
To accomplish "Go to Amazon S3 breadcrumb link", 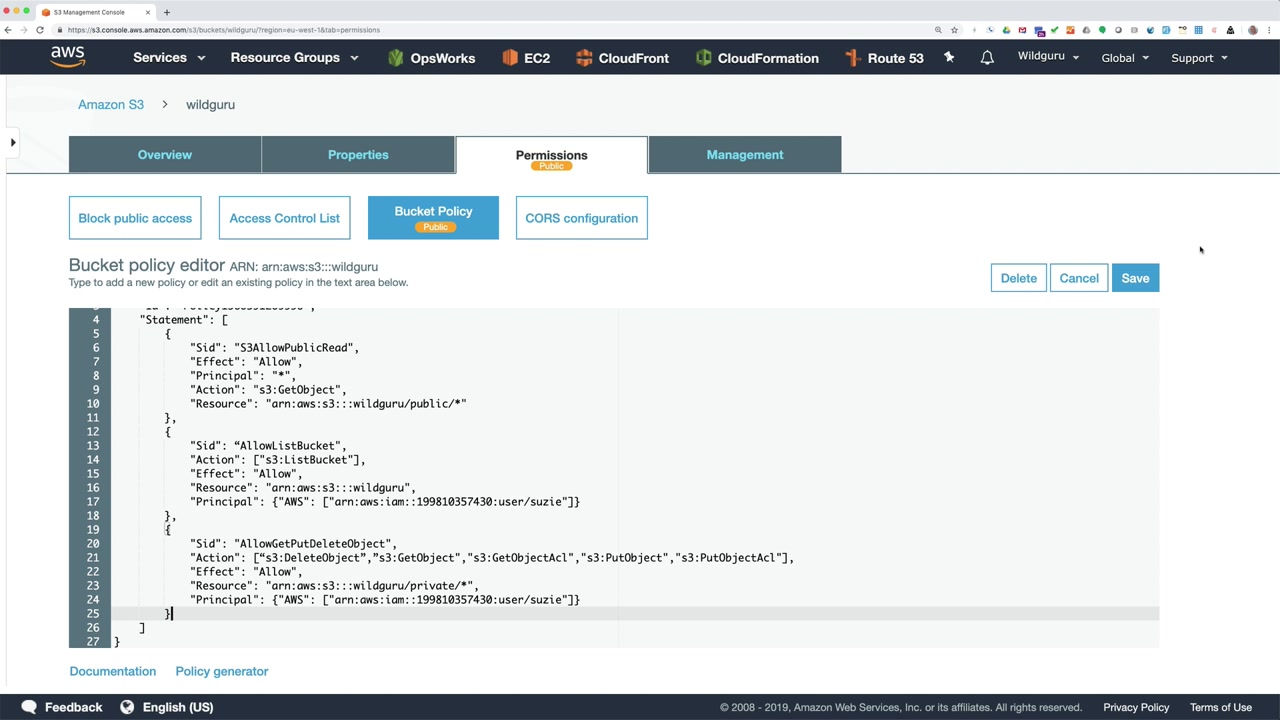I will coord(111,104).
